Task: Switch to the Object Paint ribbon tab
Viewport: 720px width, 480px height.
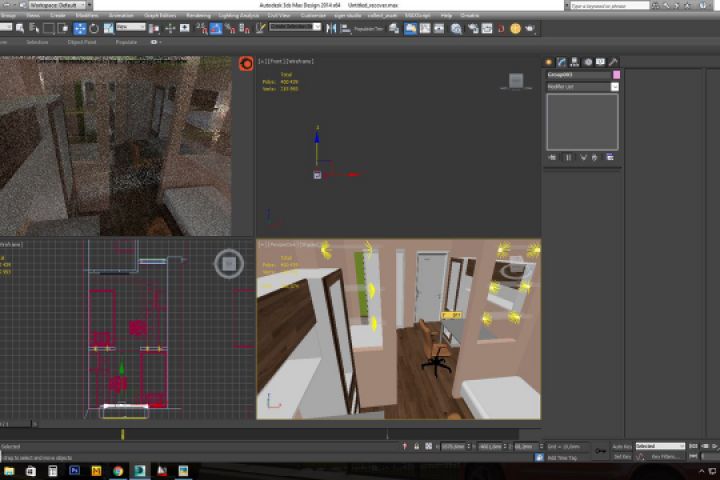Action: [x=82, y=42]
